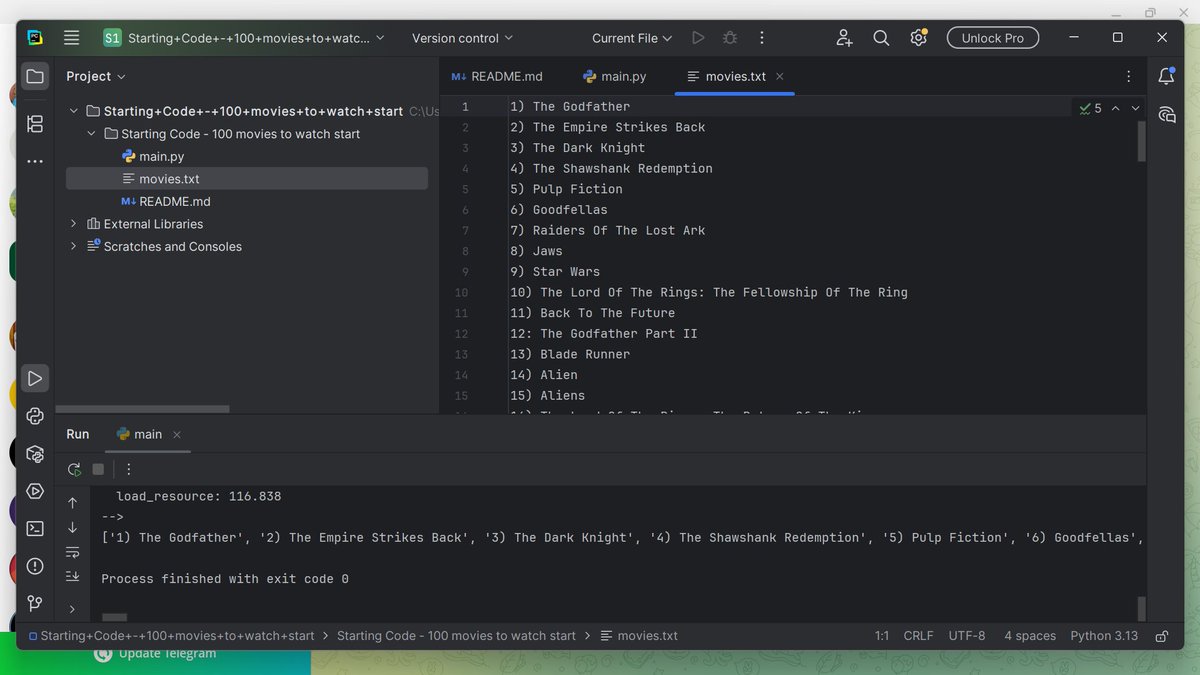The image size is (1200, 675).
Task: Stop the running process
Action: click(x=98, y=469)
